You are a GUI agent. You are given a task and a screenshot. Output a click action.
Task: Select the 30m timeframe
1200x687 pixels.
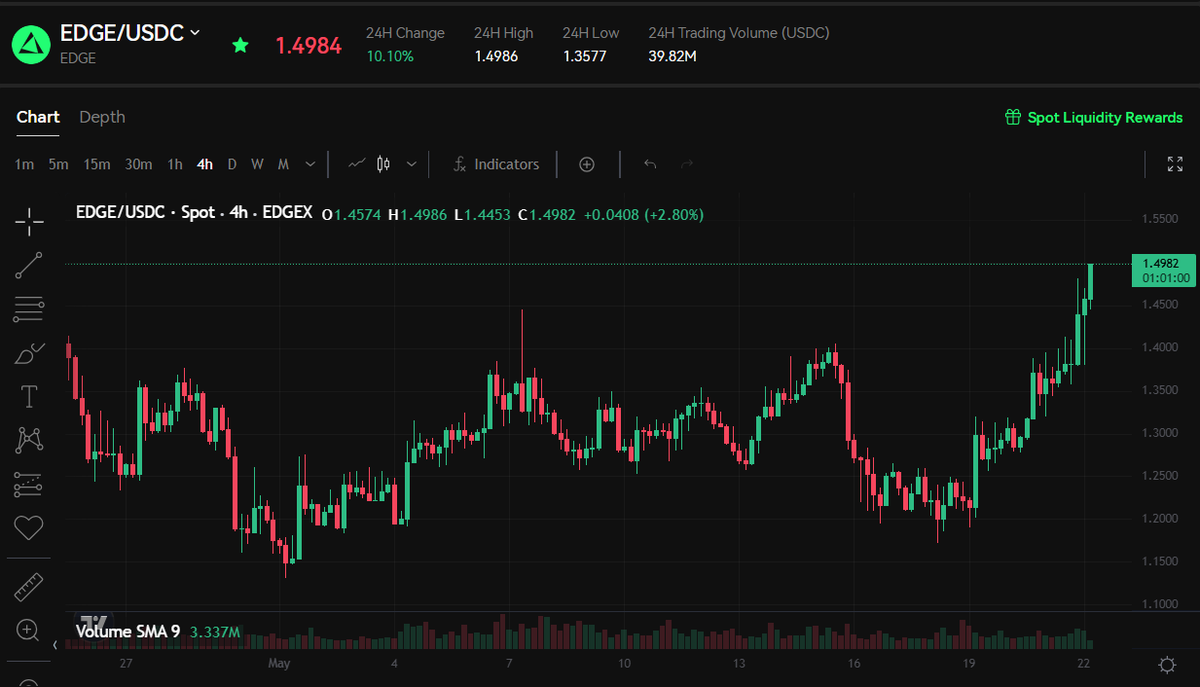click(x=138, y=164)
